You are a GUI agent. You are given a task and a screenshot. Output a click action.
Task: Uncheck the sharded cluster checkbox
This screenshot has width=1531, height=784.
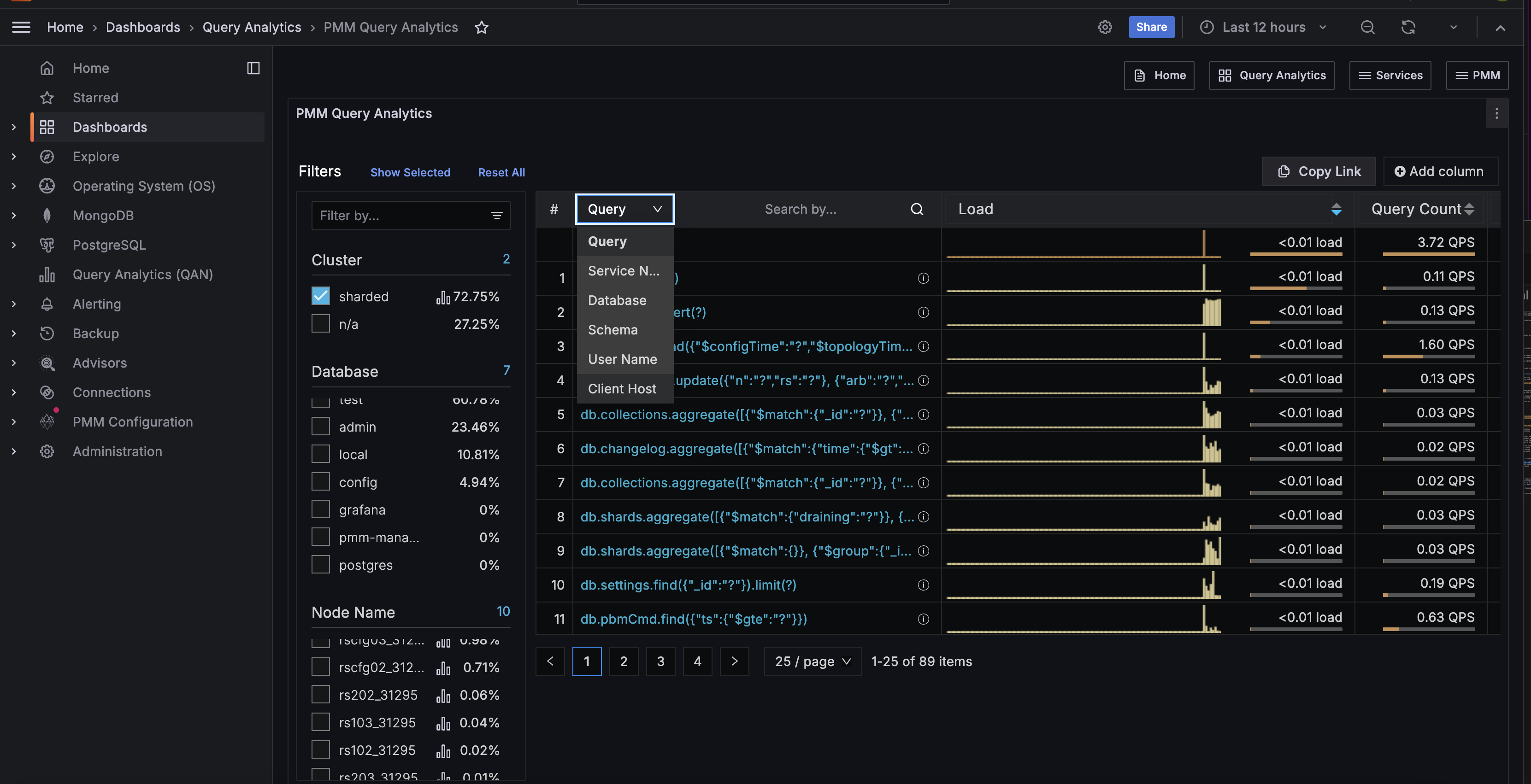click(320, 296)
